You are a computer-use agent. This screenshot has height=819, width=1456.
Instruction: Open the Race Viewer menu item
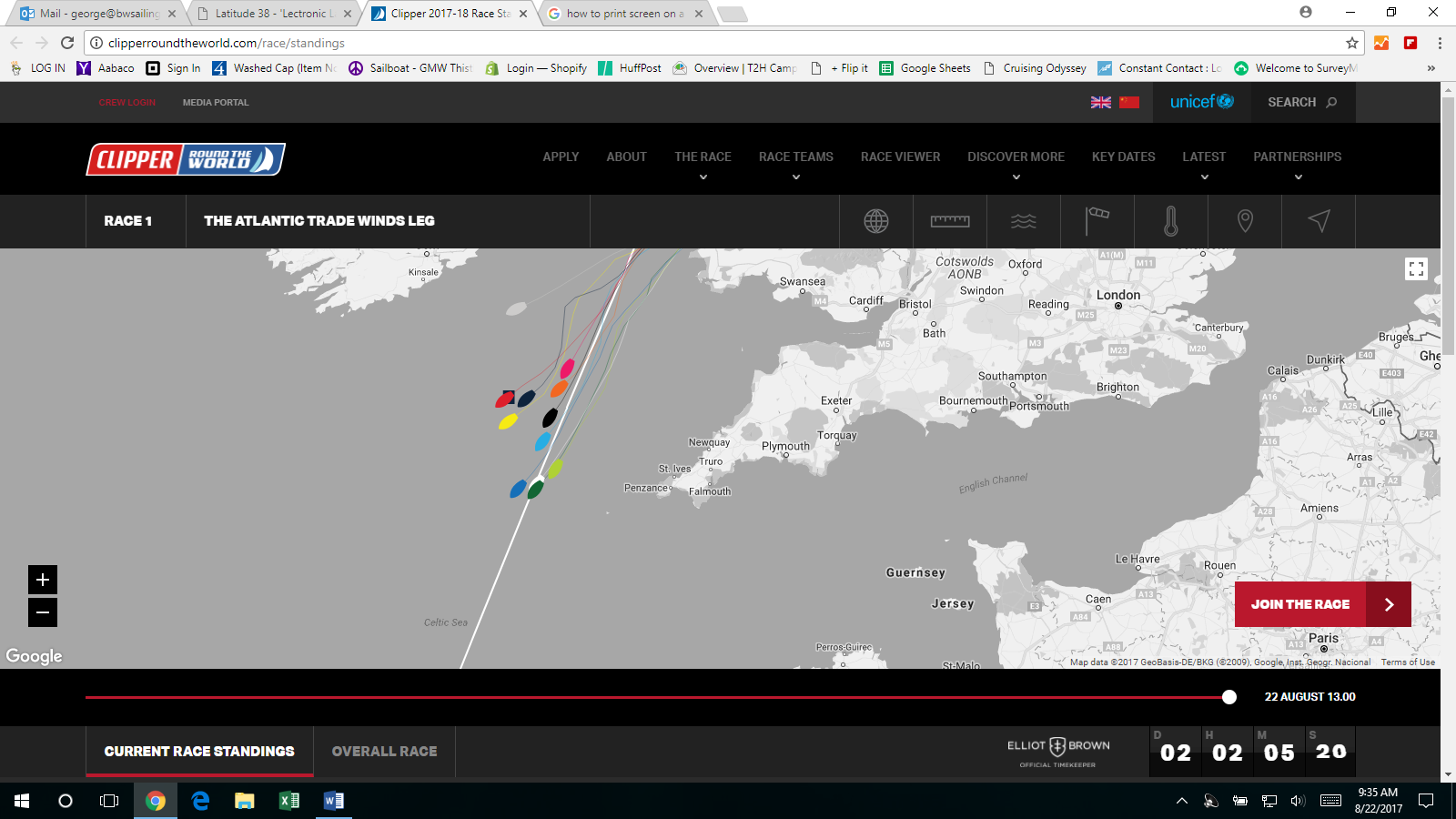(900, 157)
